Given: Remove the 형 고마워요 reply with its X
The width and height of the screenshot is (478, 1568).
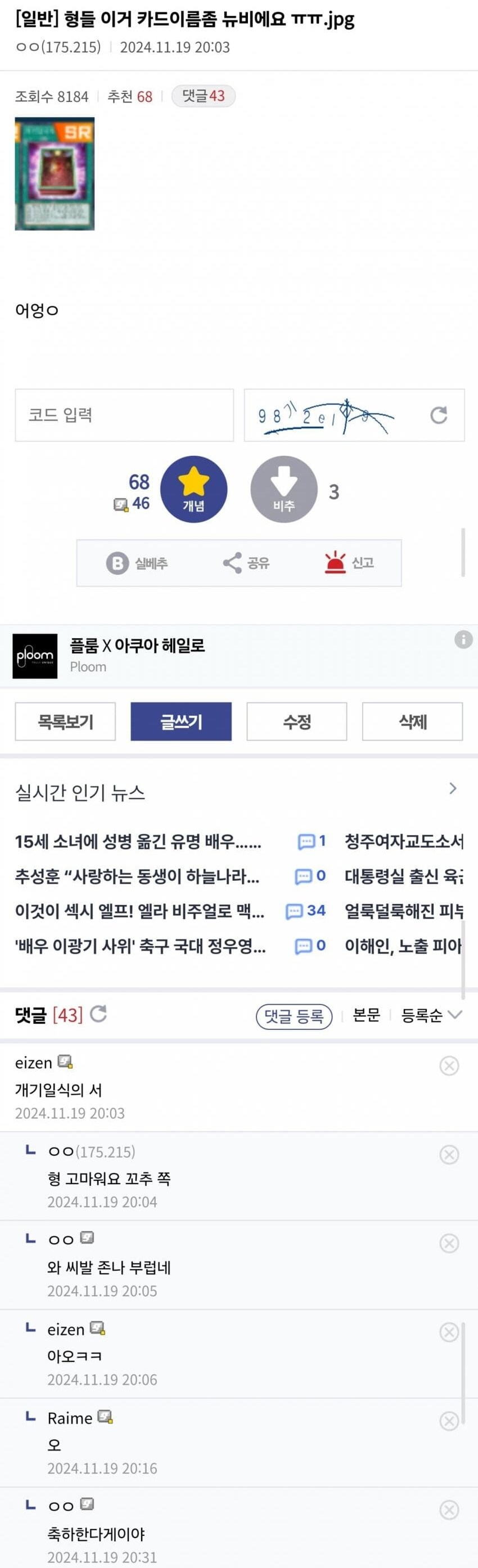Looking at the screenshot, I should point(449,1155).
